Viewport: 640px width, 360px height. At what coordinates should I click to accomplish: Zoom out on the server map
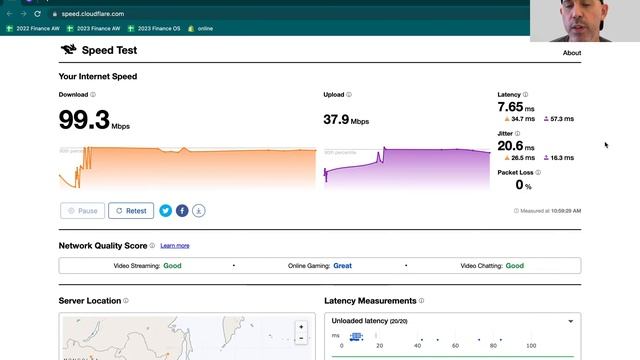(301, 338)
